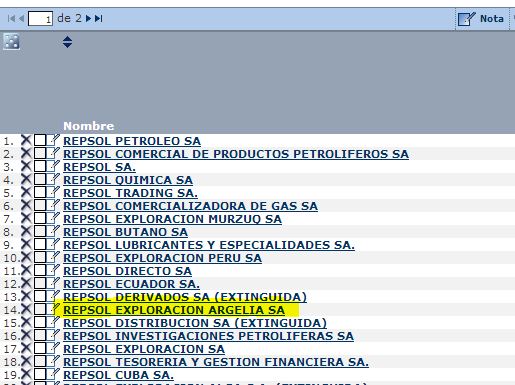The image size is (515, 385).
Task: Open REPSOL PETROLEO SA company link
Action: [132, 141]
